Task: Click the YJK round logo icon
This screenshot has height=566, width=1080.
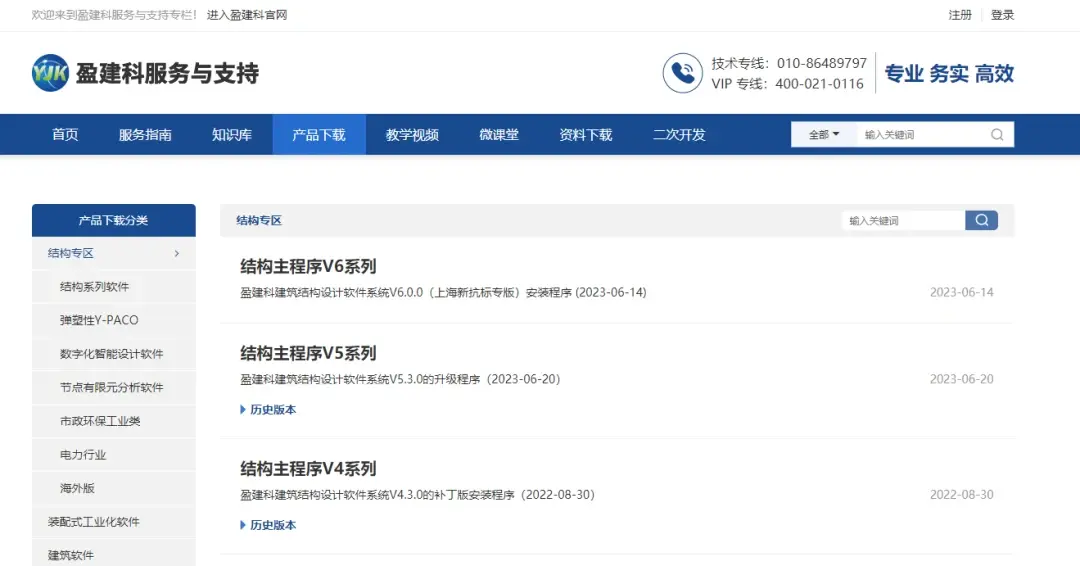Action: click(50, 73)
